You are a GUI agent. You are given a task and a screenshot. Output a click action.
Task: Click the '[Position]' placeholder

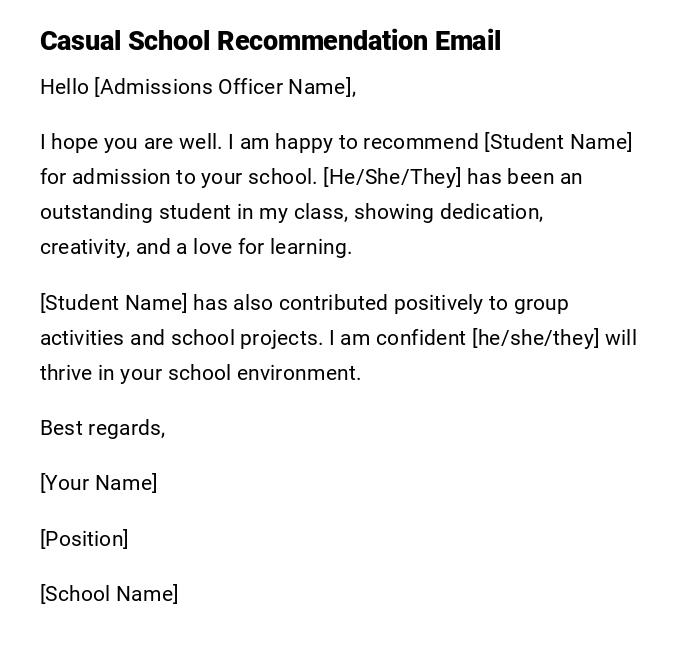click(84, 539)
